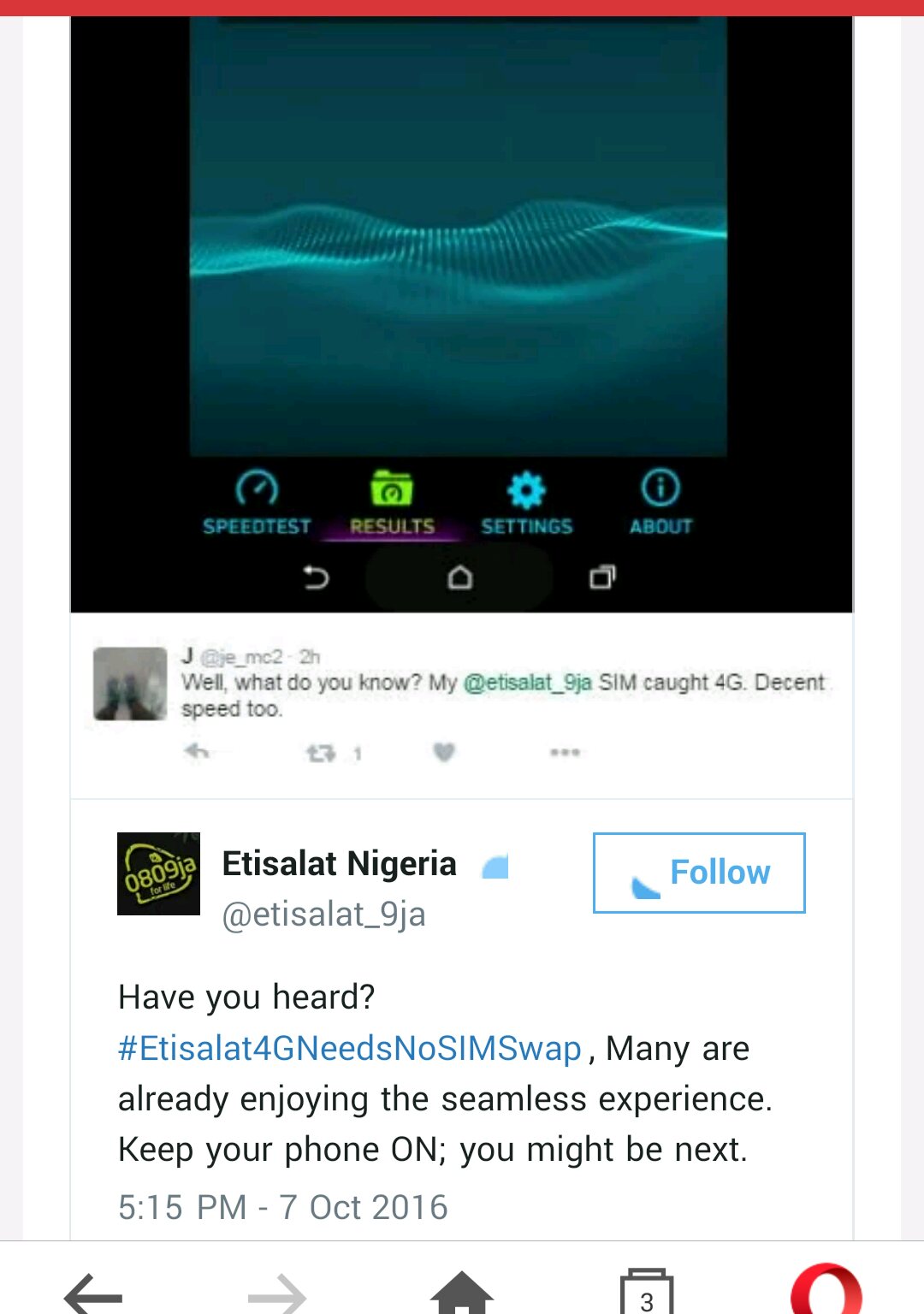Image resolution: width=924 pixels, height=1314 pixels.
Task: Click the reply arrow under the quoted tweet
Action: [197, 752]
